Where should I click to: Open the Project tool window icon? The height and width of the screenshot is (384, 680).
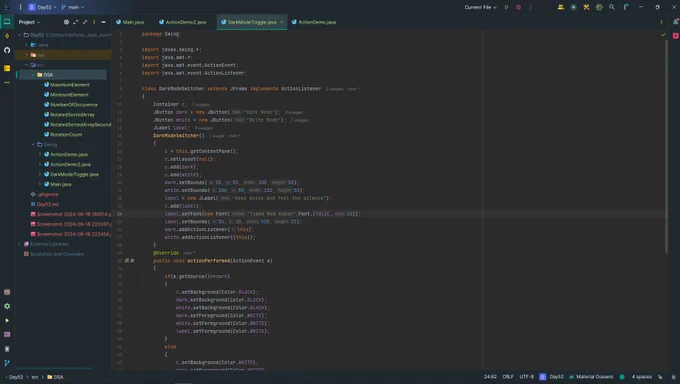click(7, 21)
